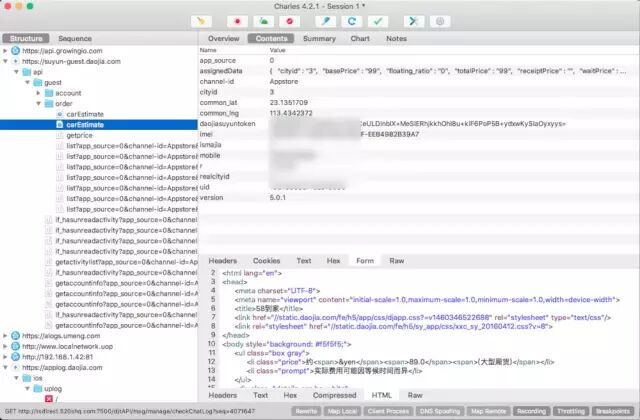Screen dimensions: 640x420
Task: Toggle Map Remote in the status bar
Action: click(x=488, y=411)
